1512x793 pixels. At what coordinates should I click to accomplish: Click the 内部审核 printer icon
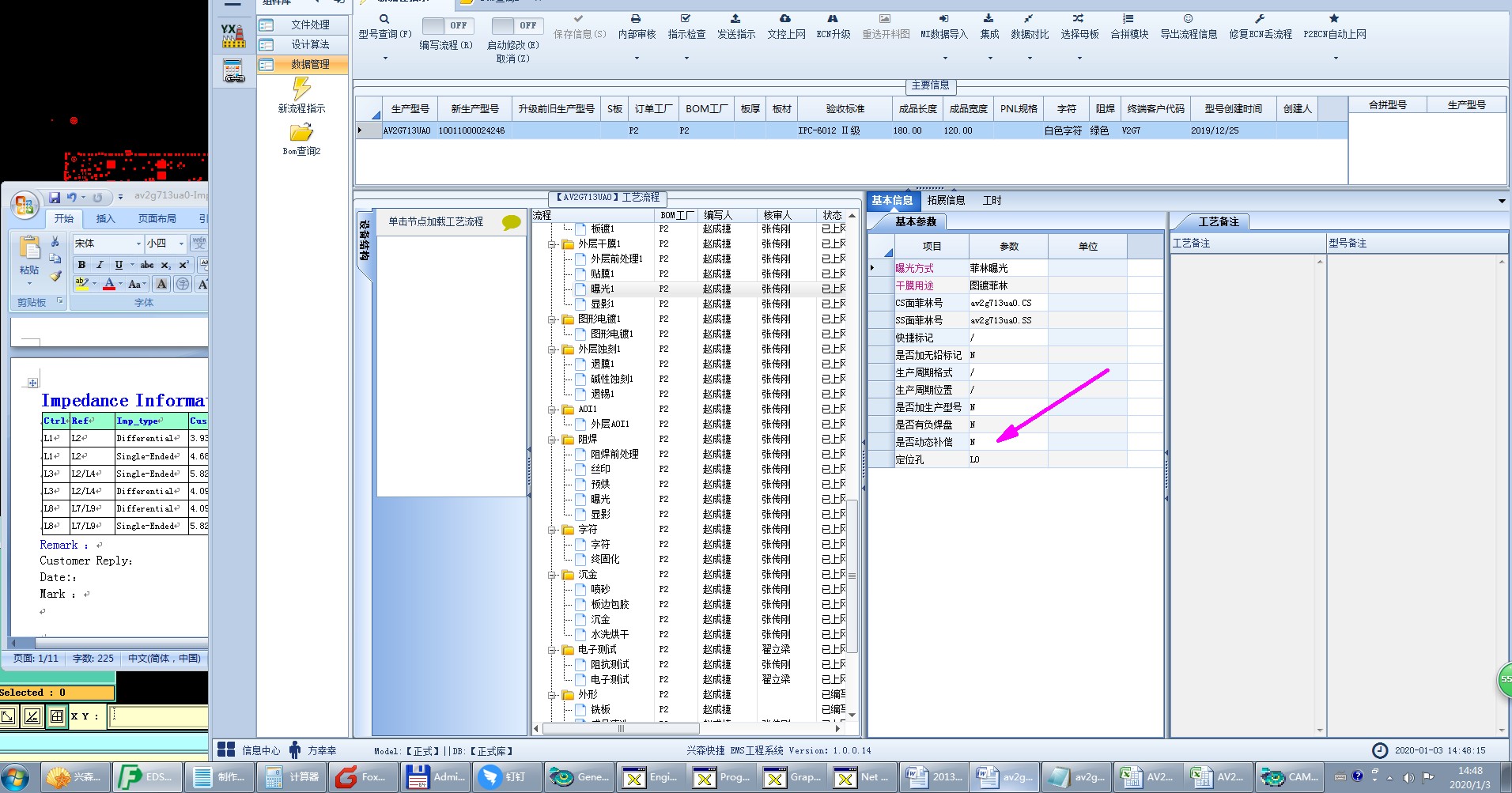tap(636, 19)
